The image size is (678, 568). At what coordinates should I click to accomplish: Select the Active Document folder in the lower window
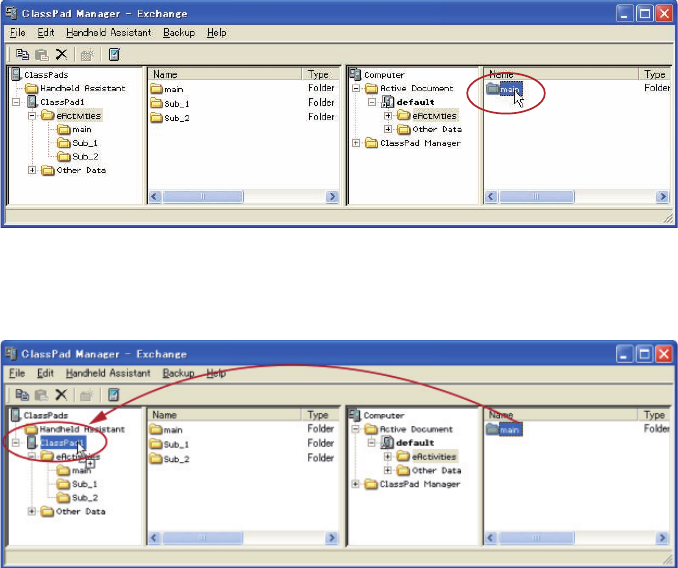409,429
